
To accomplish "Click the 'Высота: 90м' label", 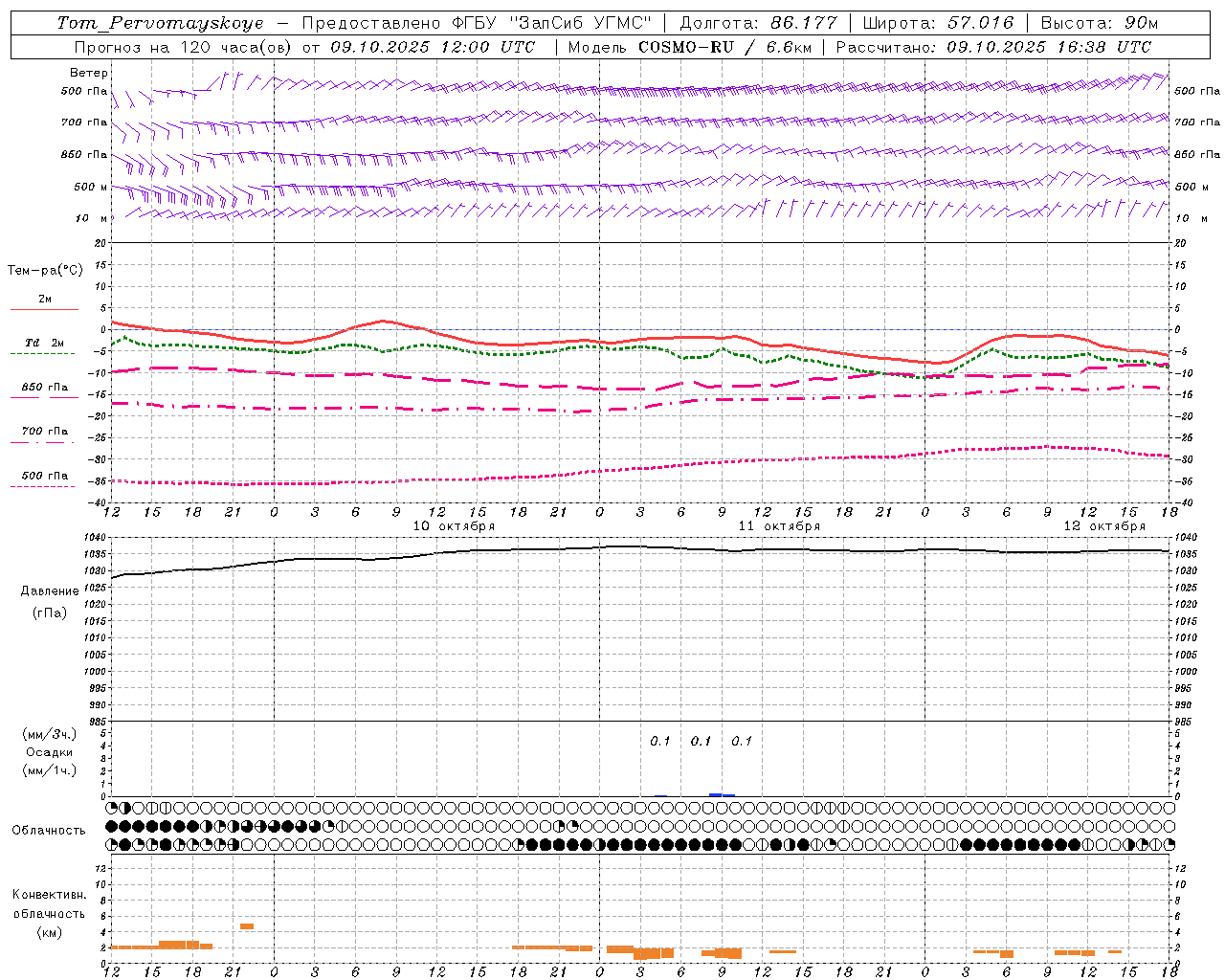I will point(1099,23).
